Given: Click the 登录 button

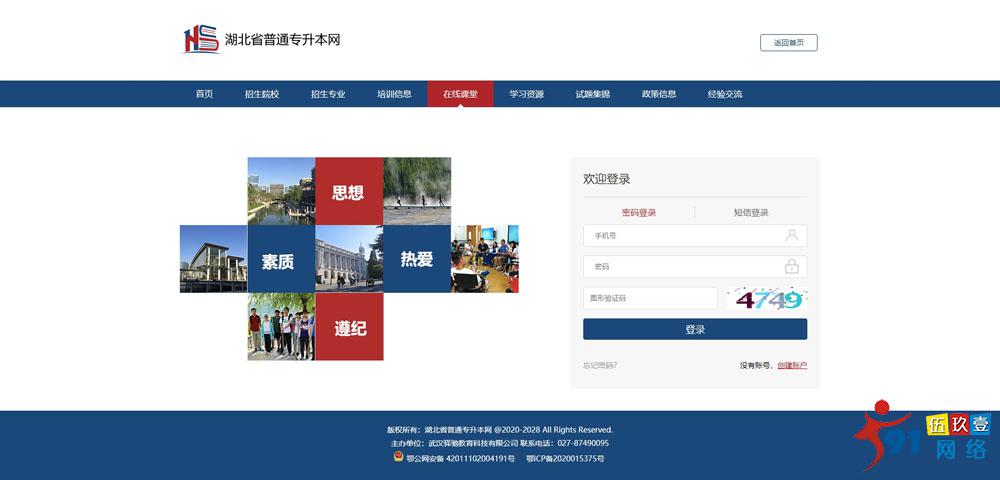Looking at the screenshot, I should point(695,330).
